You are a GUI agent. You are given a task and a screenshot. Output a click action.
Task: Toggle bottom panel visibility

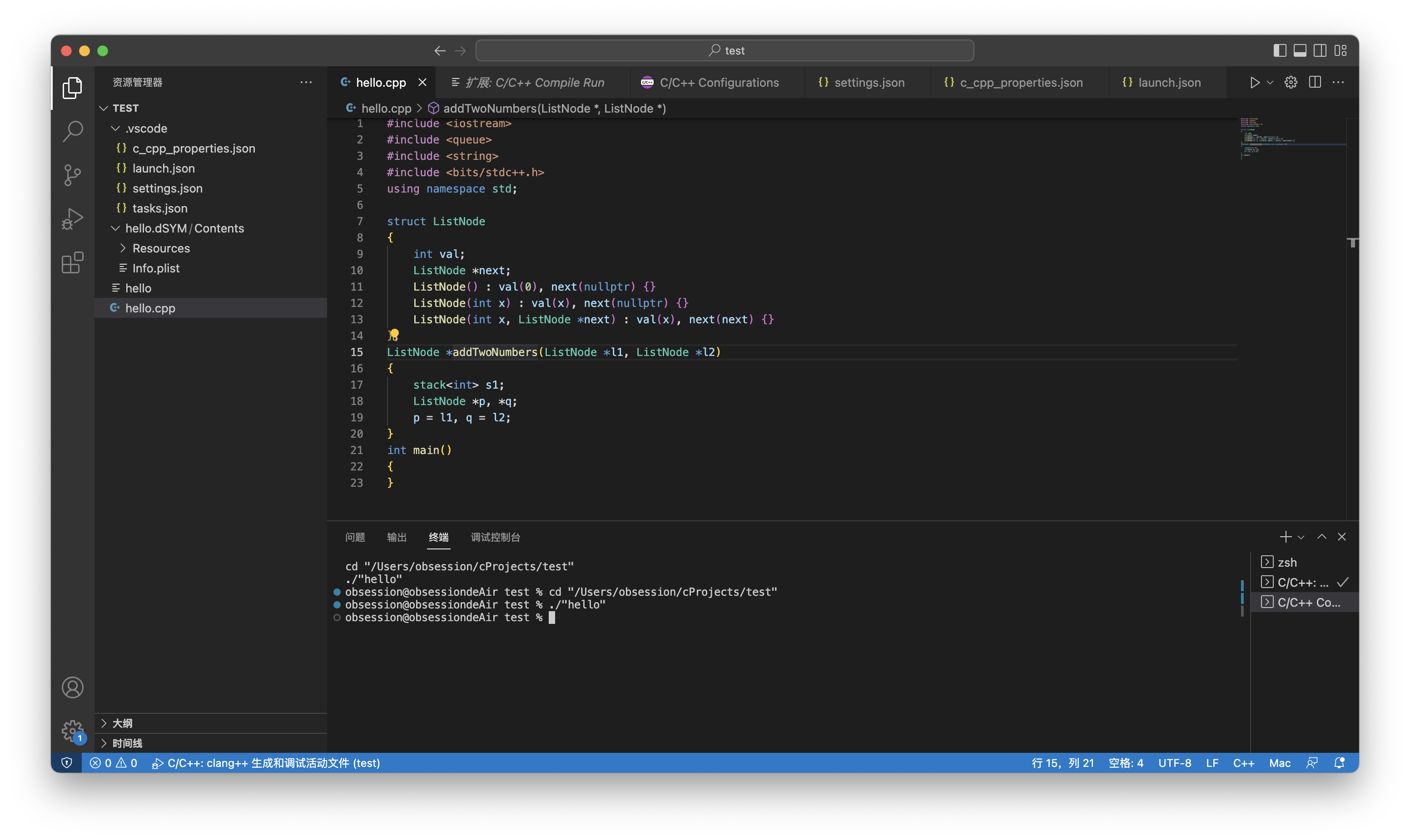click(x=1300, y=51)
